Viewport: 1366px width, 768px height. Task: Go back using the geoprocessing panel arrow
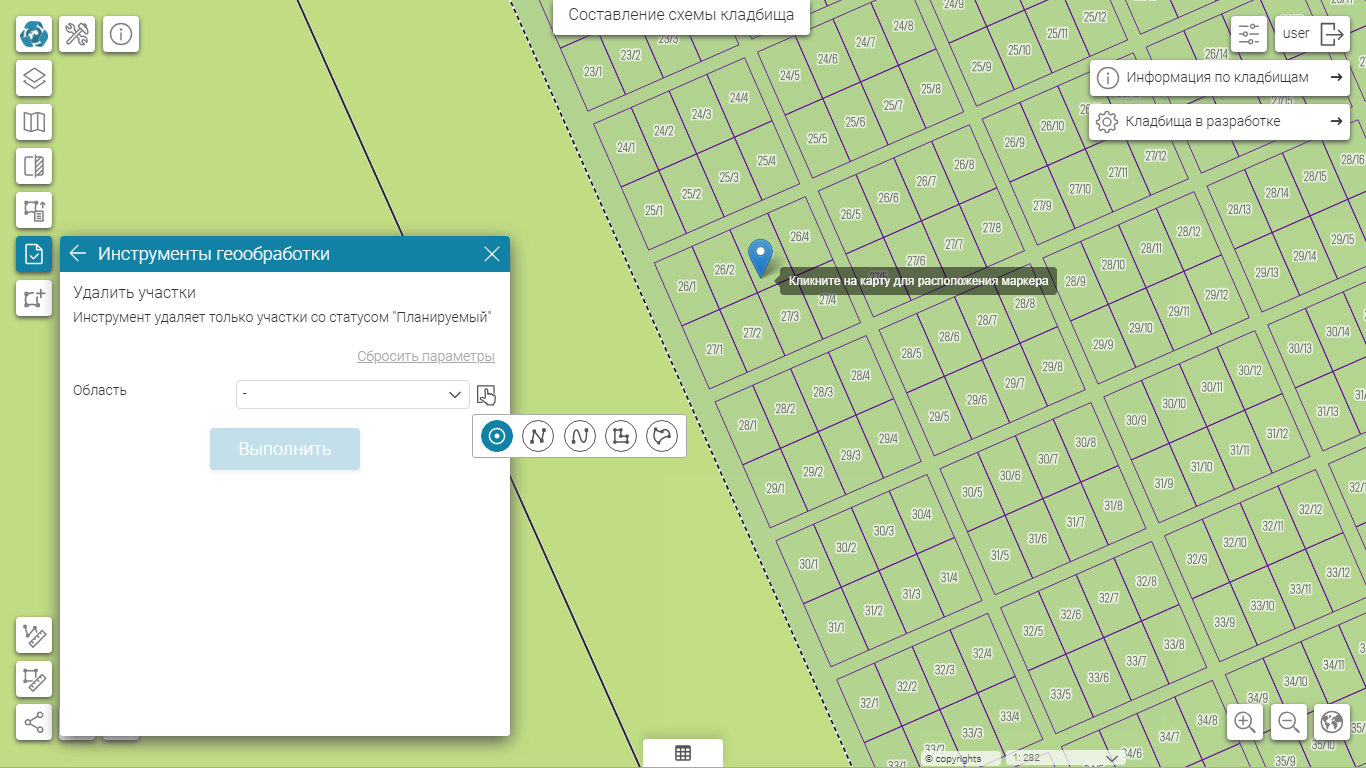[x=78, y=254]
